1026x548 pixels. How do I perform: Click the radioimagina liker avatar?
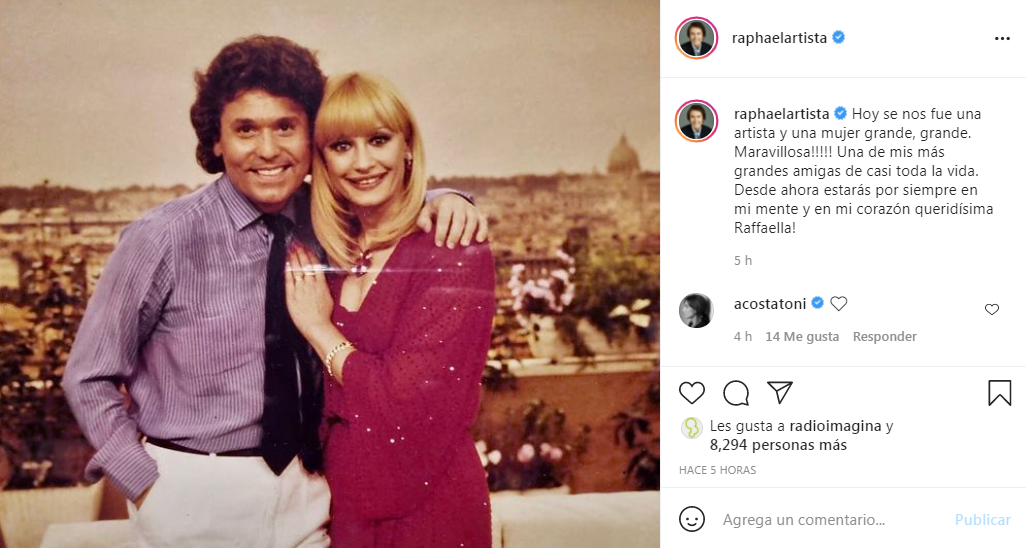[x=691, y=428]
